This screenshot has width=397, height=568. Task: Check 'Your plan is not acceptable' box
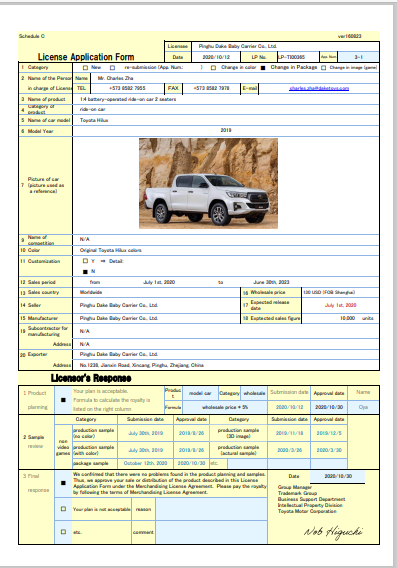pyautogui.click(x=63, y=509)
